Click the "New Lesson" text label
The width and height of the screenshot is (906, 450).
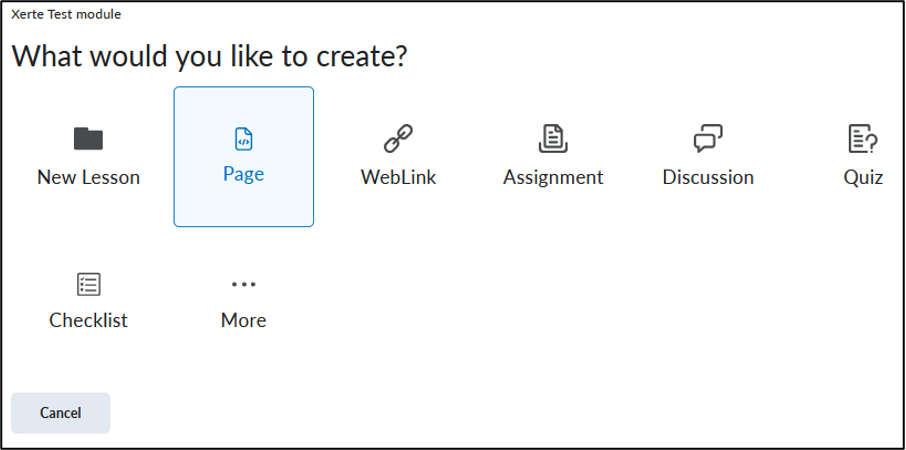point(88,177)
